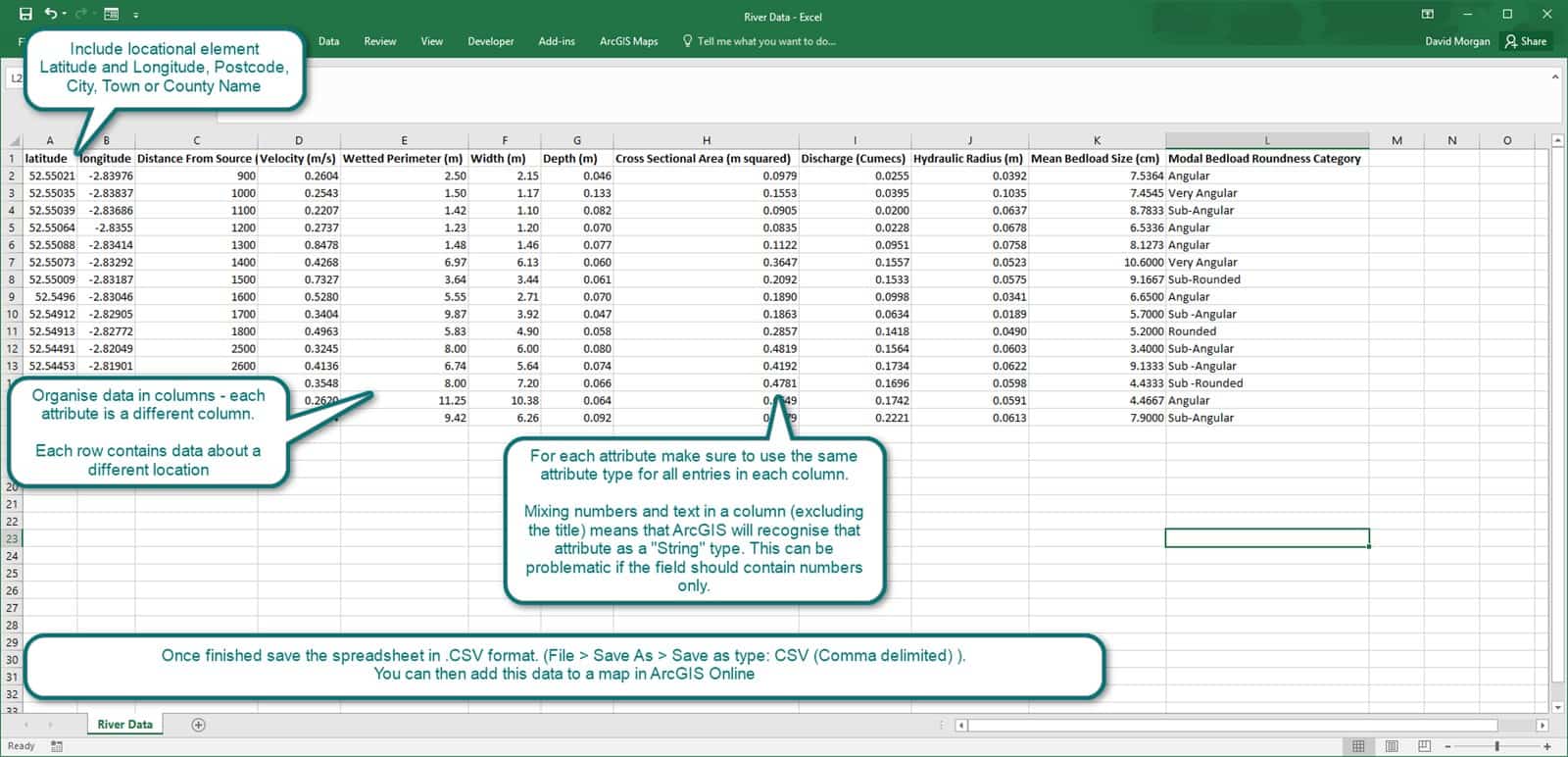Click the form icon in quick access toolbar
This screenshot has width=1568, height=757.
coord(111,14)
